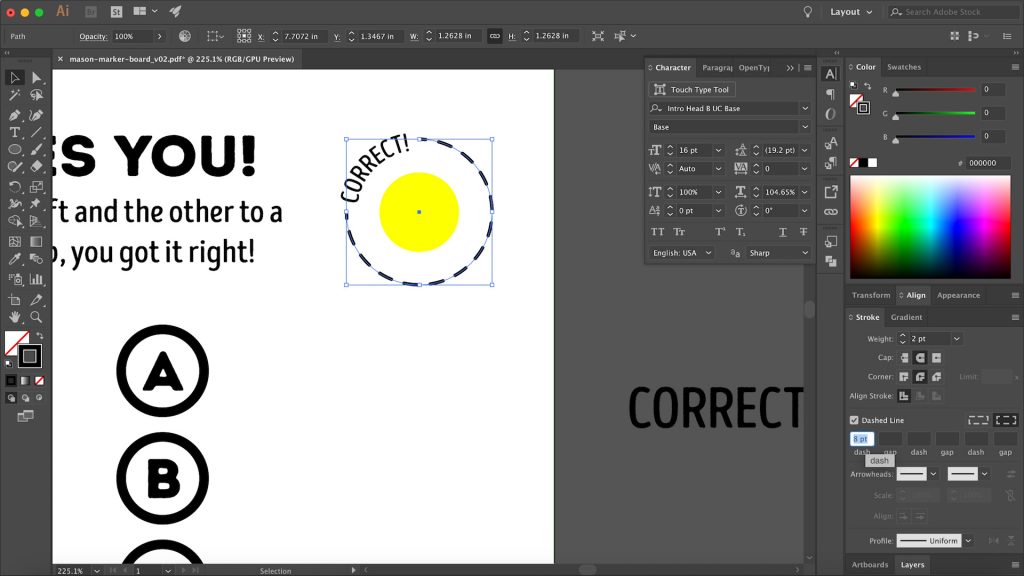Click the Touch Type Tool button
Image resolution: width=1024 pixels, height=576 pixels.
pyautogui.click(x=692, y=89)
